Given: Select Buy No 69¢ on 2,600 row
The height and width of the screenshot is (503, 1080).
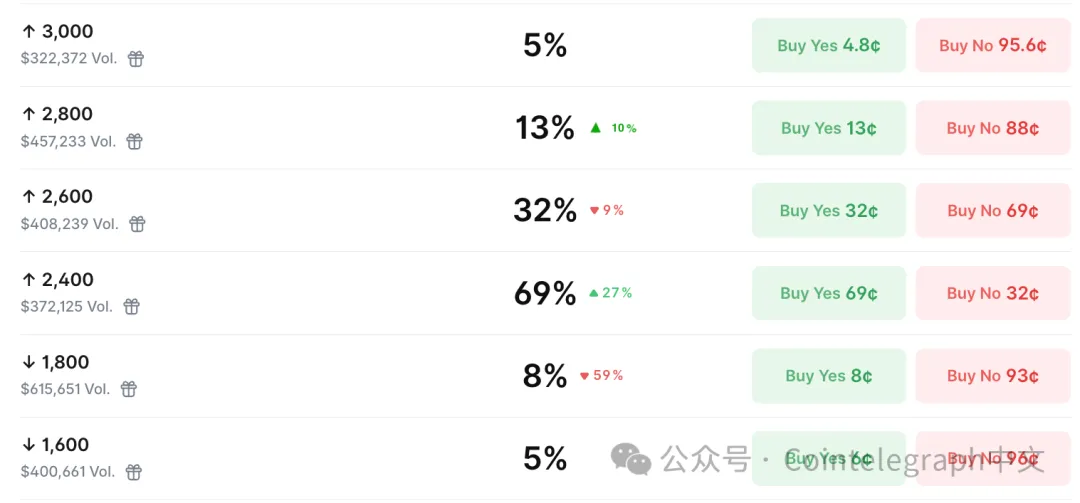Looking at the screenshot, I should click(992, 211).
